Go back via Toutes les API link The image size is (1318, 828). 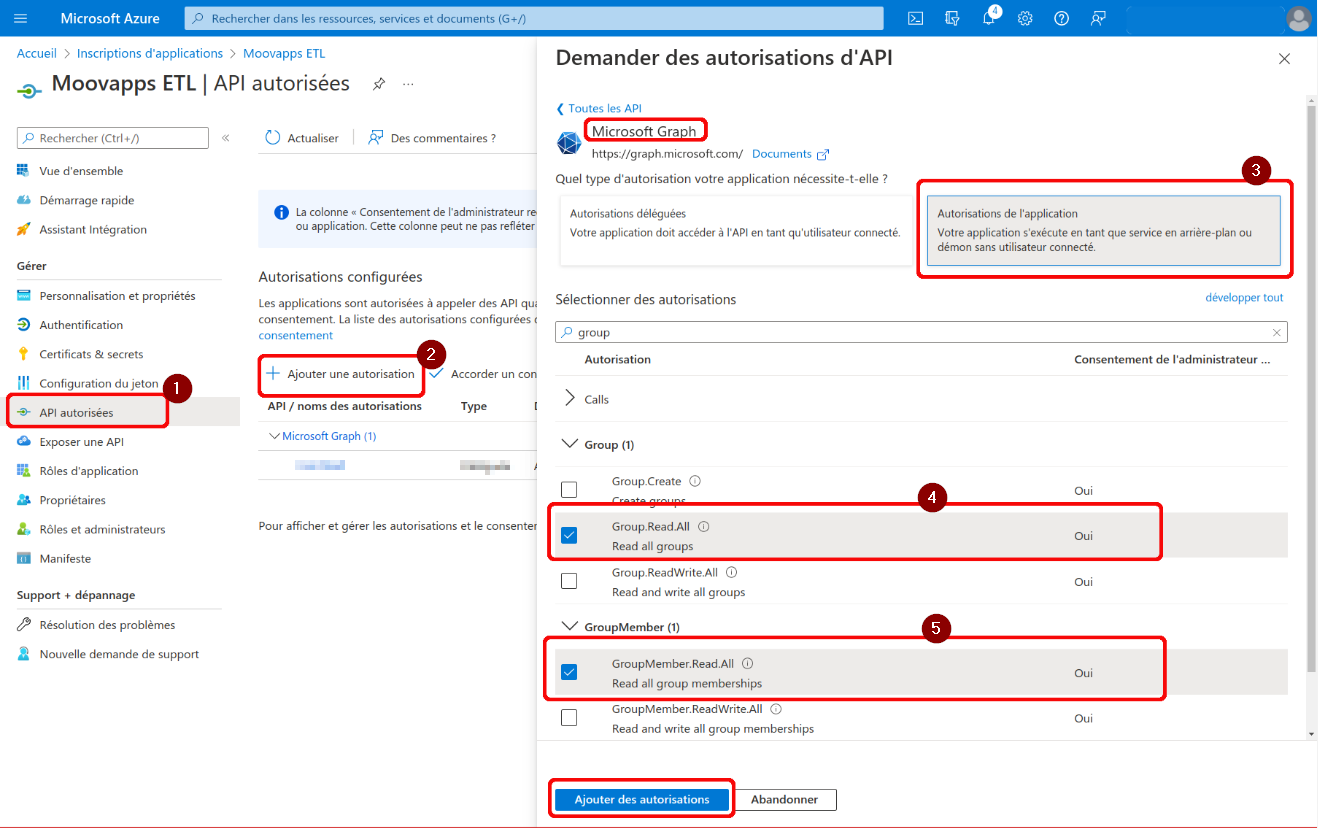[x=599, y=108]
